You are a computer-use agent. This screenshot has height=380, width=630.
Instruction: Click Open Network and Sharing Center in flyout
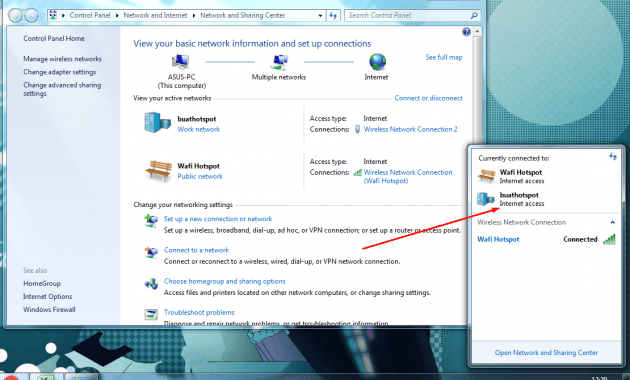(x=546, y=353)
